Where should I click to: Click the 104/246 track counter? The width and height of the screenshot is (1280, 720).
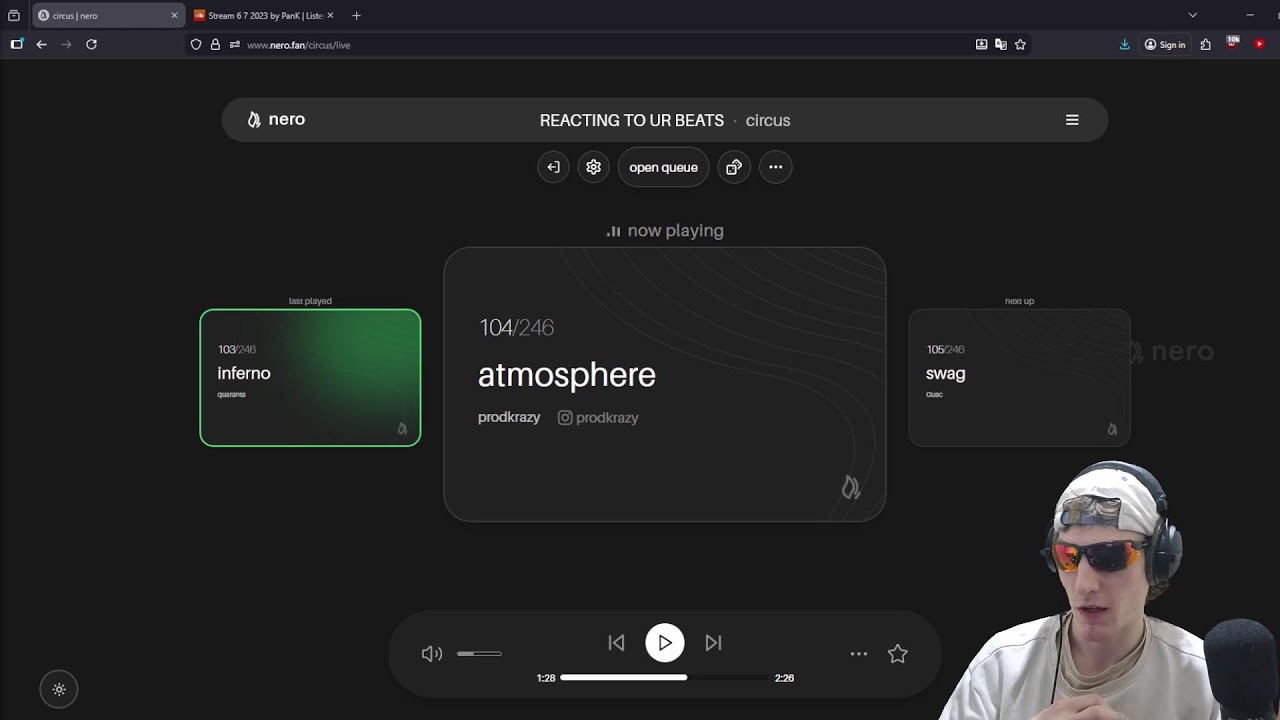click(516, 327)
